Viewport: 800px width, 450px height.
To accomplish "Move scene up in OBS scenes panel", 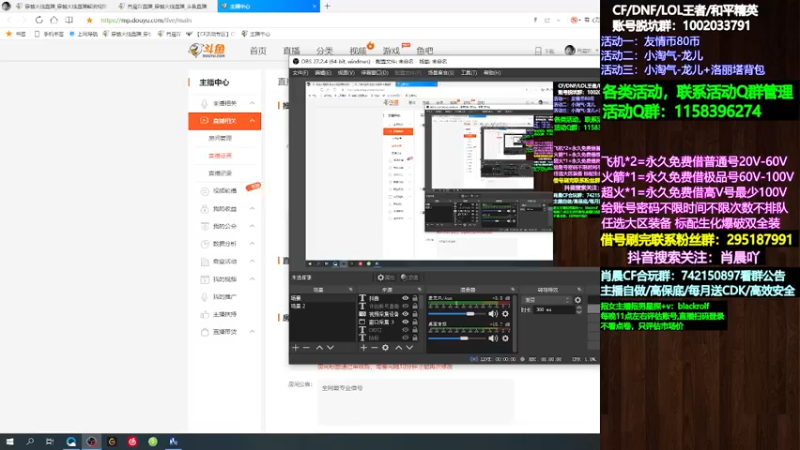I will pyautogui.click(x=319, y=347).
